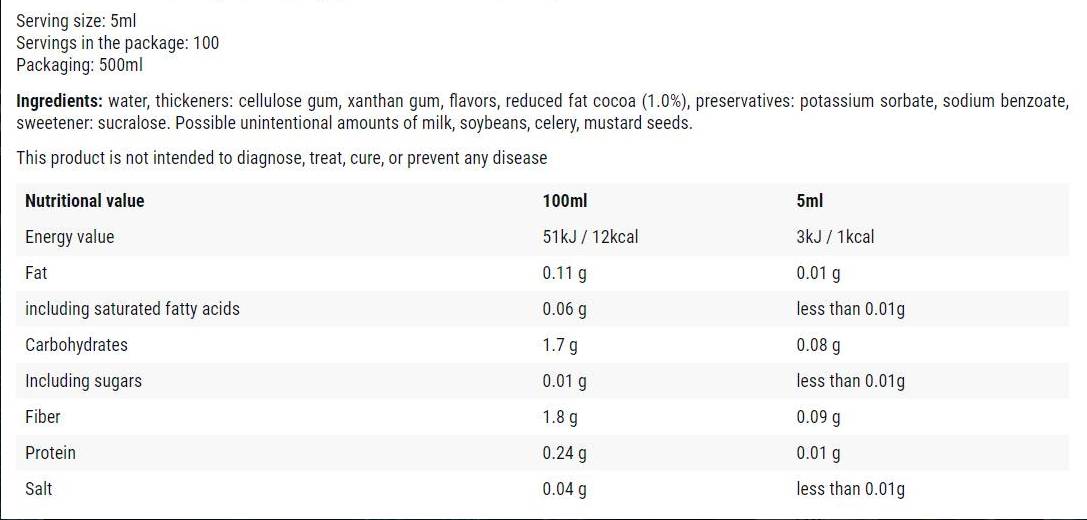Click the "3kJ / 1kcal" energy cell
The width and height of the screenshot is (1087, 520).
click(835, 237)
